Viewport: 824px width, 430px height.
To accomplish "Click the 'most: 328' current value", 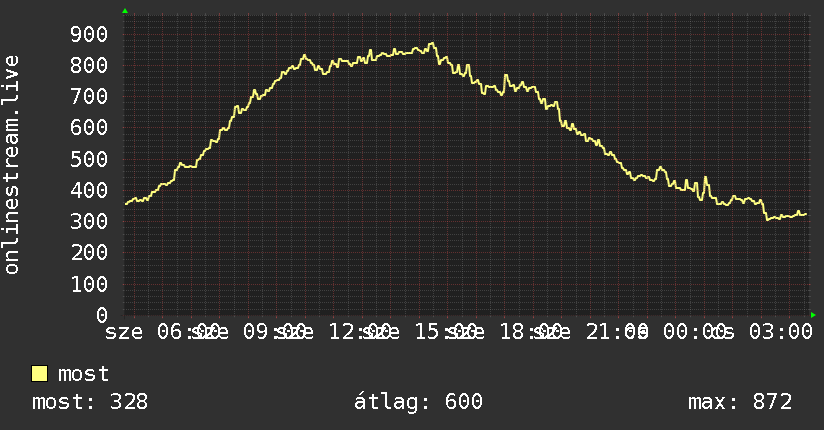I will click(90, 402).
